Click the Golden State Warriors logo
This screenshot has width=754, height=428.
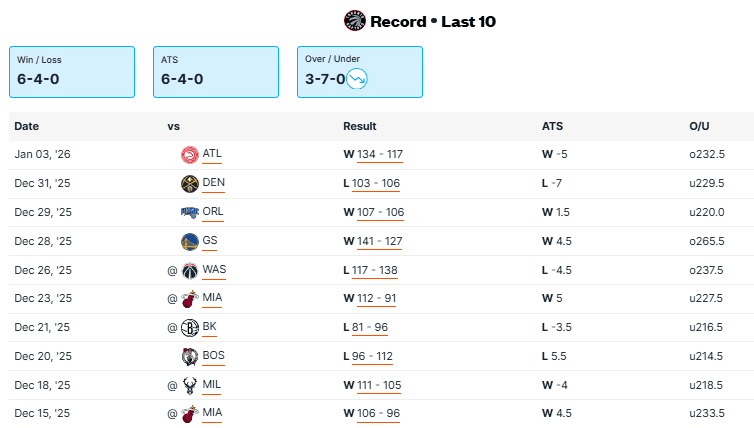click(x=190, y=242)
